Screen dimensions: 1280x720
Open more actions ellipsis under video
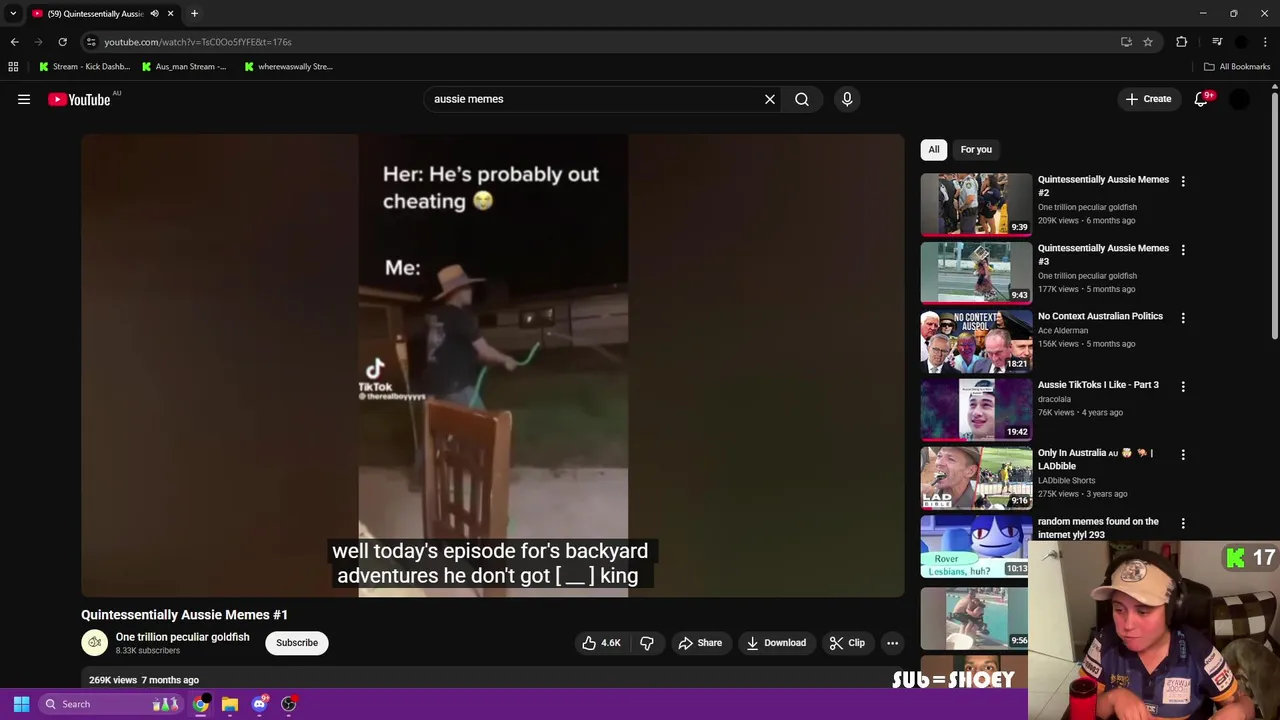(x=892, y=643)
